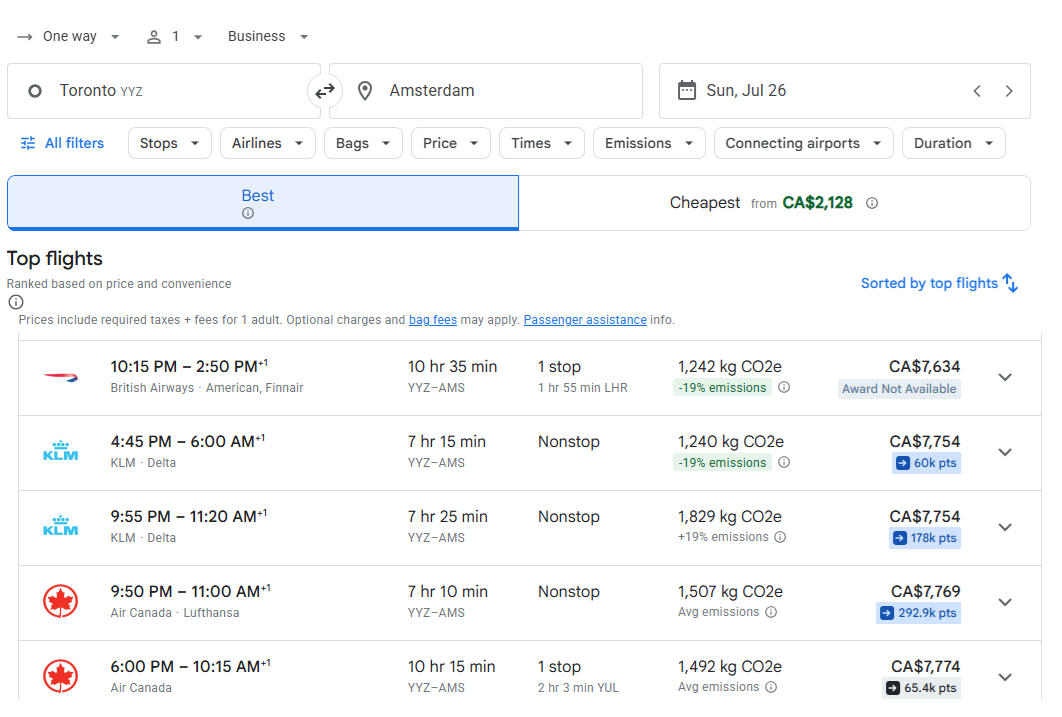1062x717 pixels.
Task: Click Air Canada logo on 9:50 PM flight
Action: coord(61,601)
